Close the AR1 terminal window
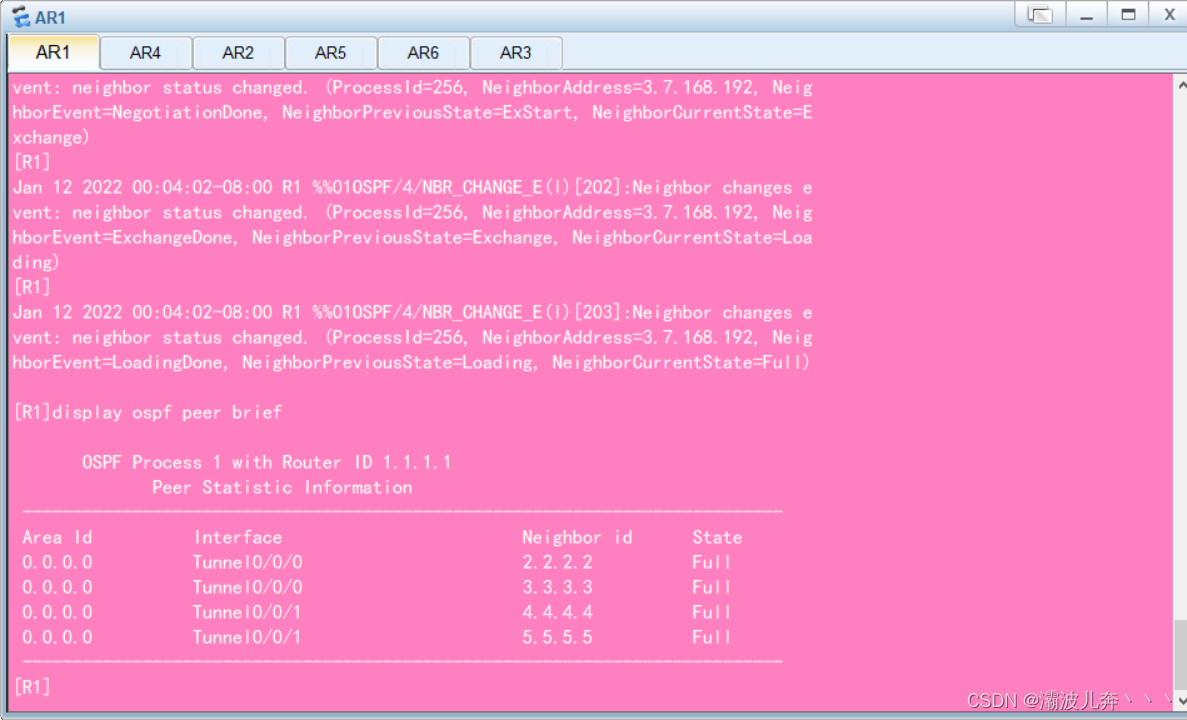Viewport: 1187px width, 720px height. coord(1169,14)
